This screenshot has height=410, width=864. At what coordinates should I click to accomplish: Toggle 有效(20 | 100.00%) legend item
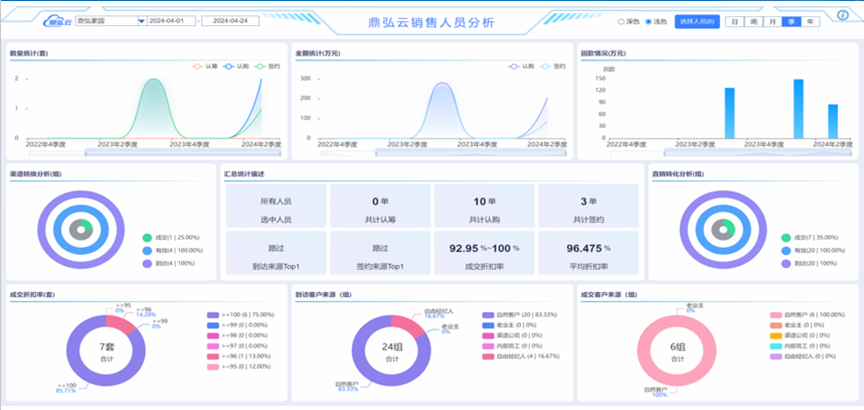pyautogui.click(x=813, y=251)
